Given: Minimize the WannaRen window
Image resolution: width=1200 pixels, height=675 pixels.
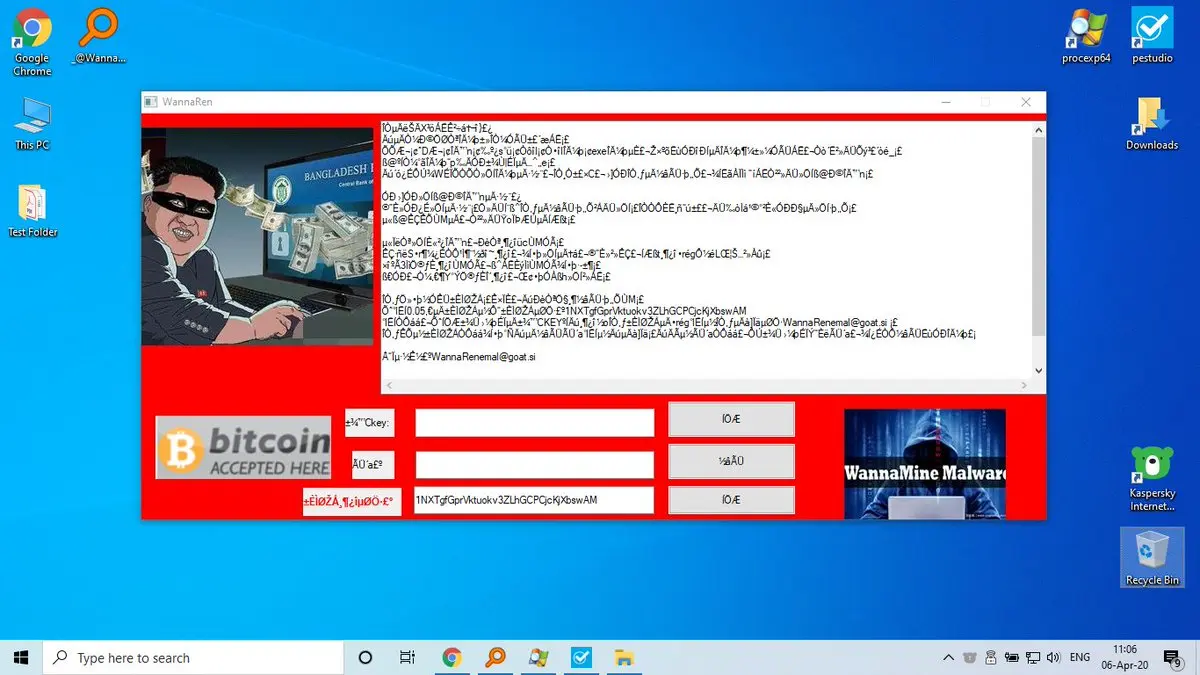Looking at the screenshot, I should tap(944, 102).
